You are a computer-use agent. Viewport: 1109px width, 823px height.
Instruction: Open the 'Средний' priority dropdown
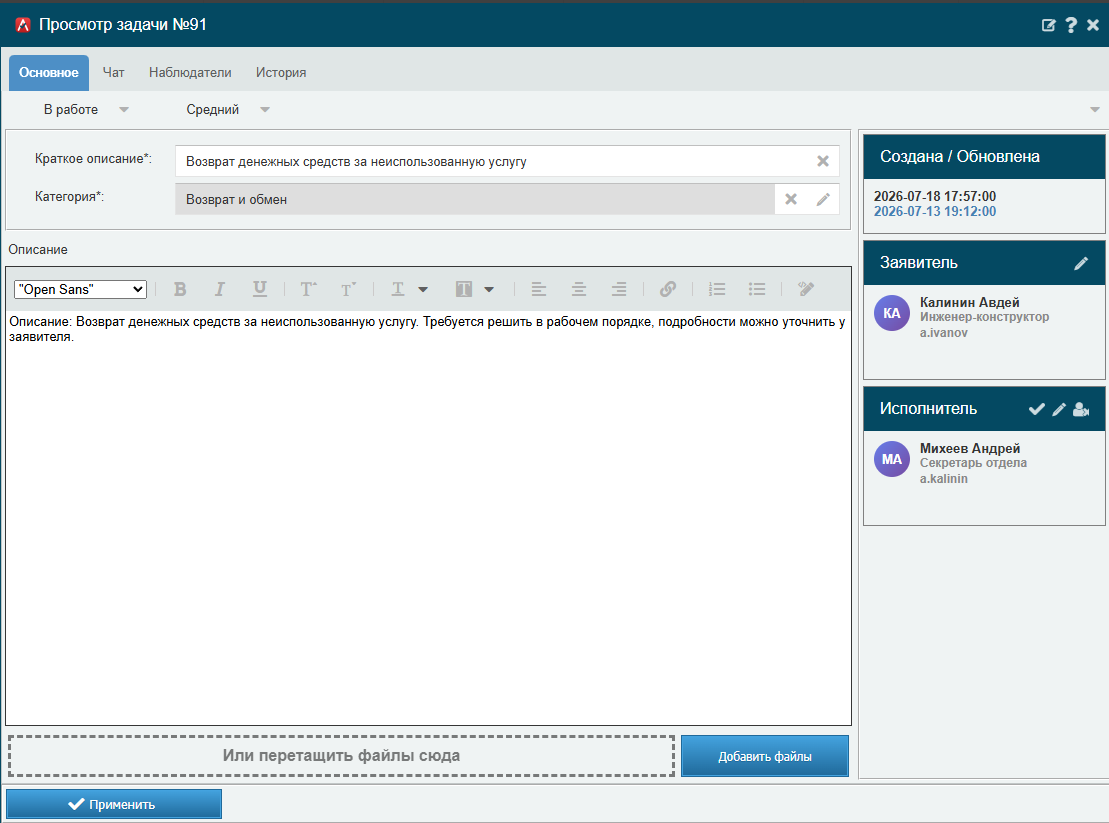click(x=228, y=110)
